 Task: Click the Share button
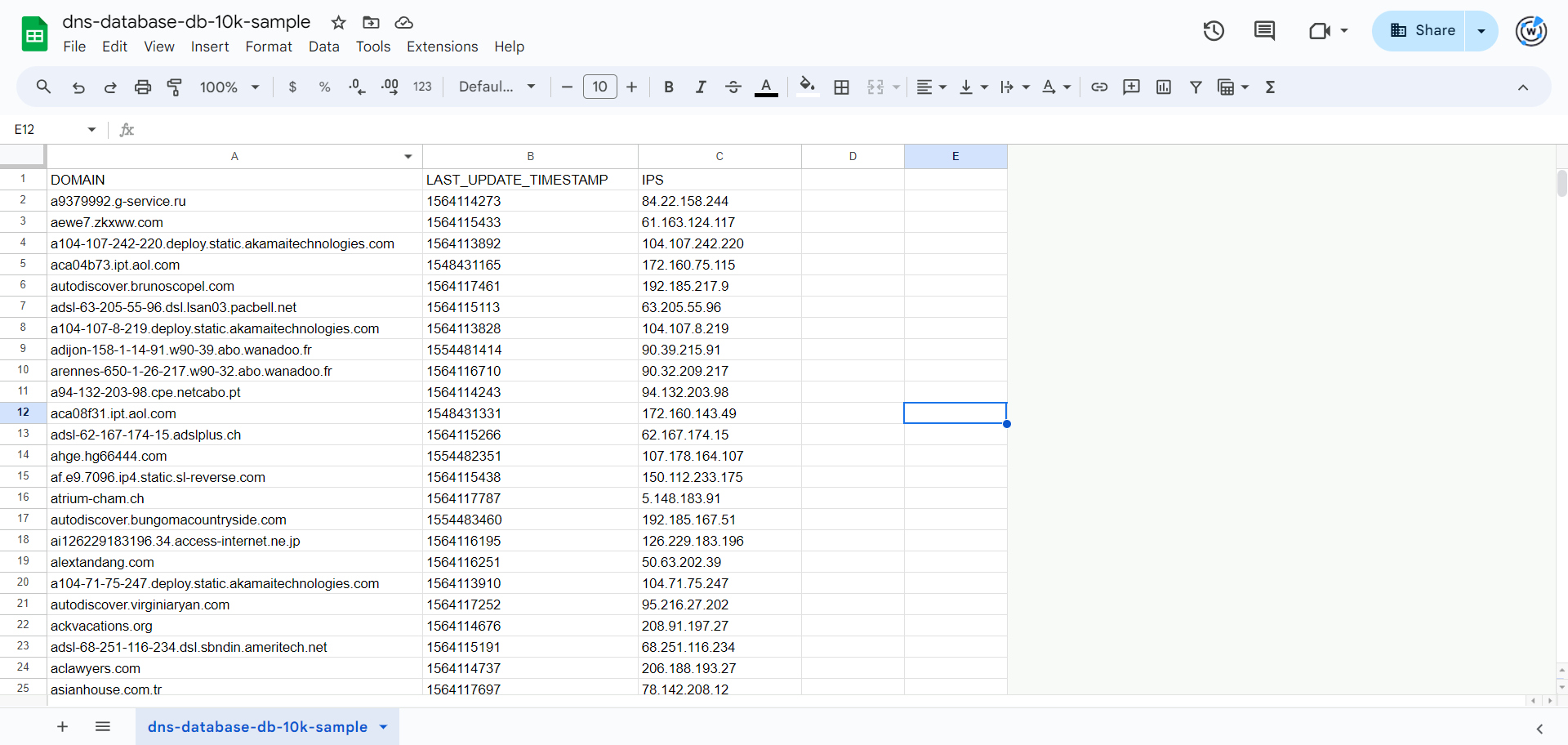tap(1422, 31)
